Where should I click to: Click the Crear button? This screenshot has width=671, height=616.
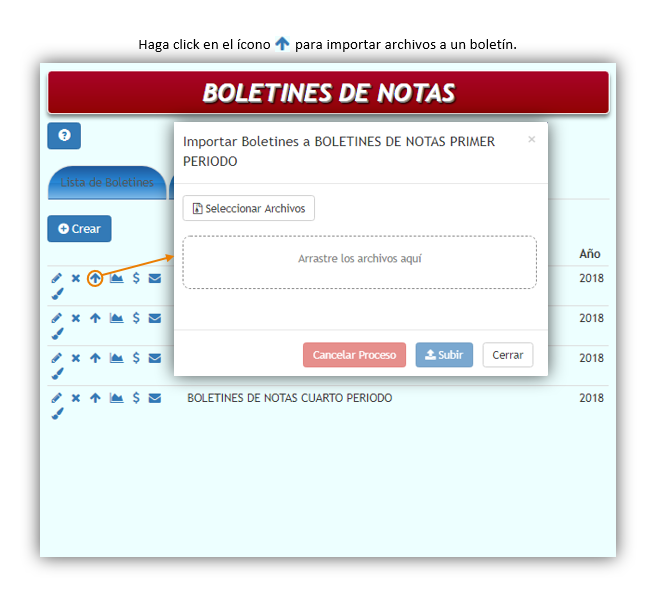[80, 229]
